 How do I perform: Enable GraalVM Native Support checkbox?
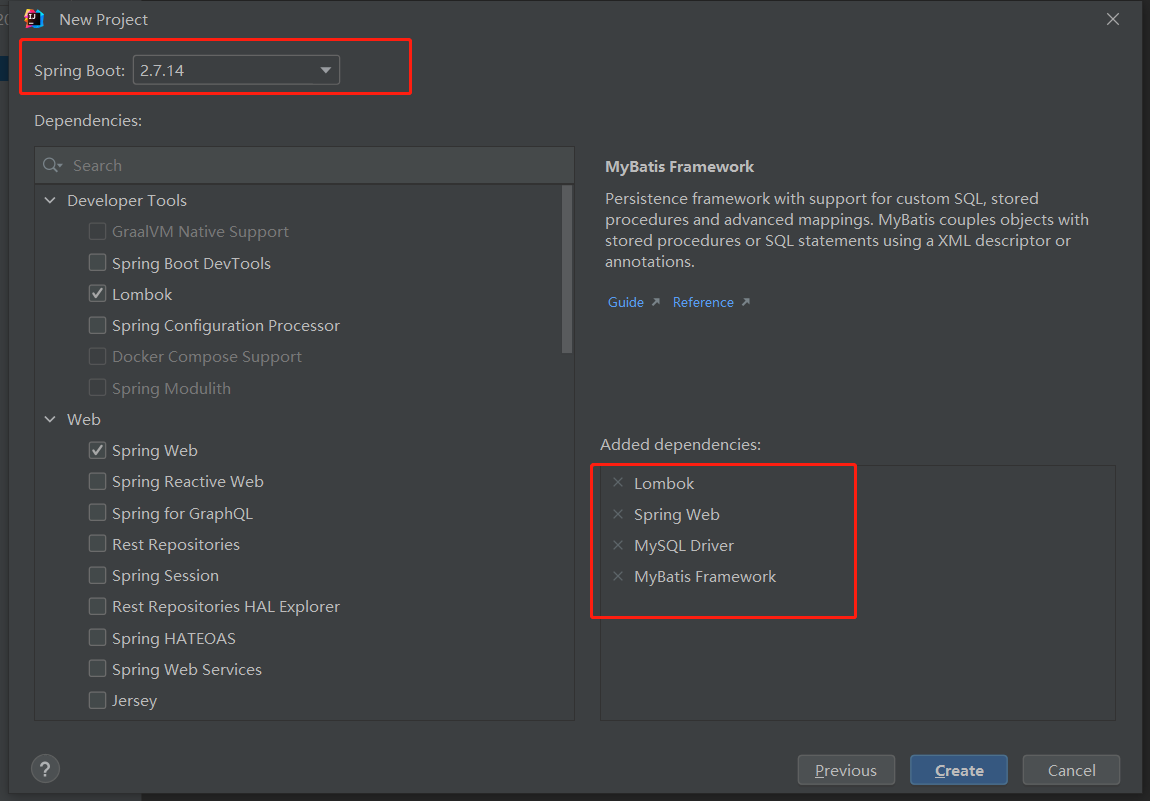point(97,231)
